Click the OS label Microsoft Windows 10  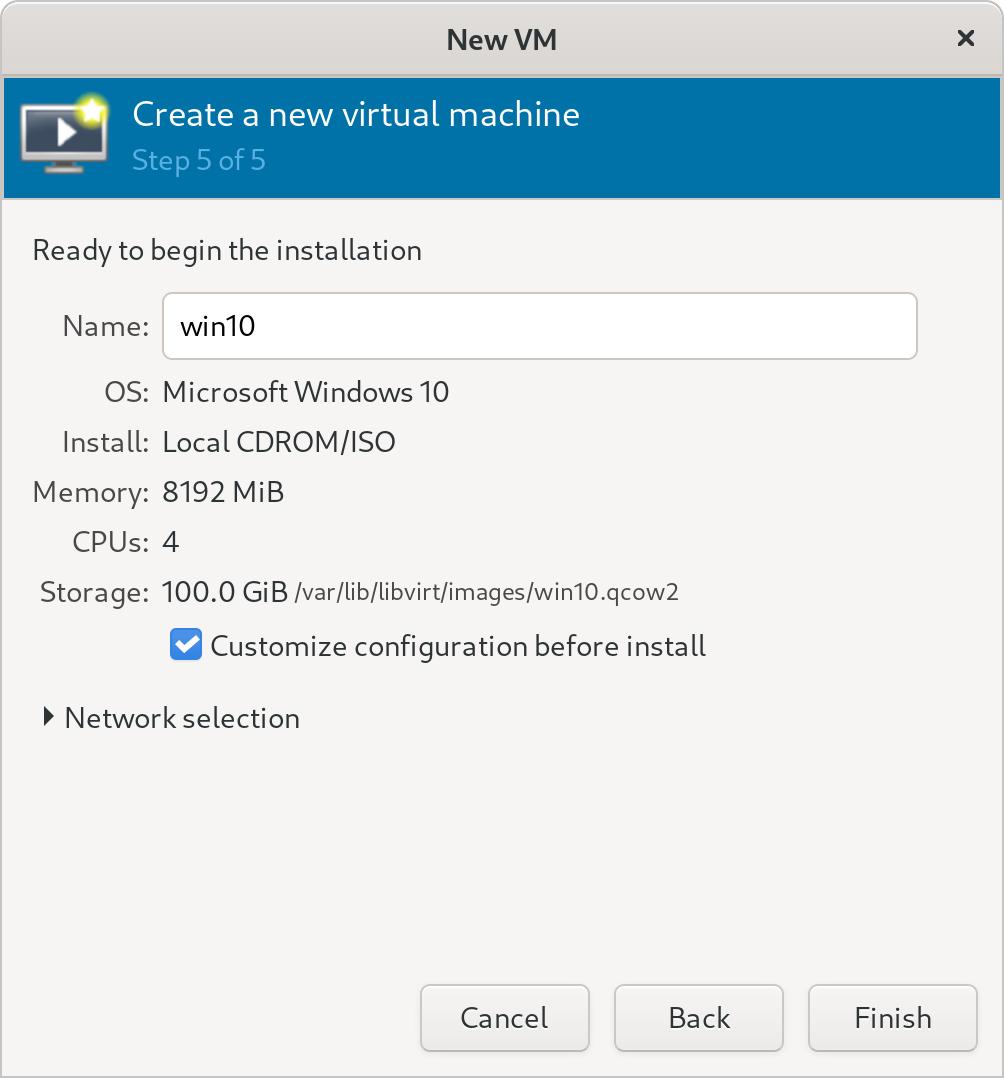306,391
